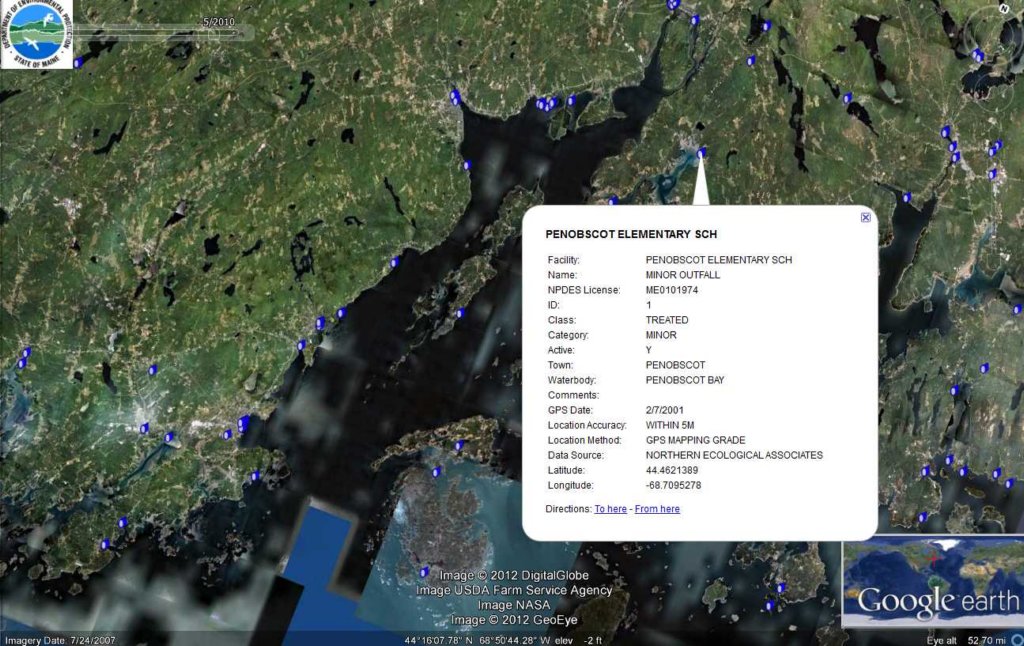
Task: Click the Waterbody value PENOBSCOT BAY
Action: pyautogui.click(x=684, y=380)
